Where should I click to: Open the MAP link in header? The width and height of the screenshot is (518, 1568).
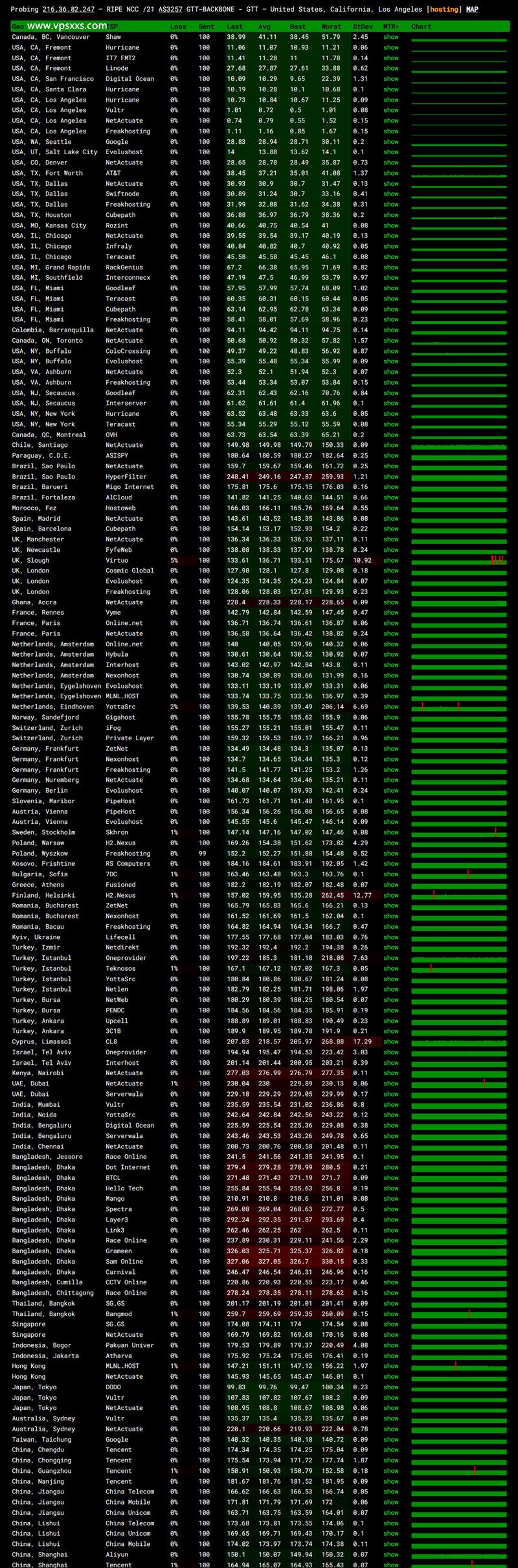[472, 9]
